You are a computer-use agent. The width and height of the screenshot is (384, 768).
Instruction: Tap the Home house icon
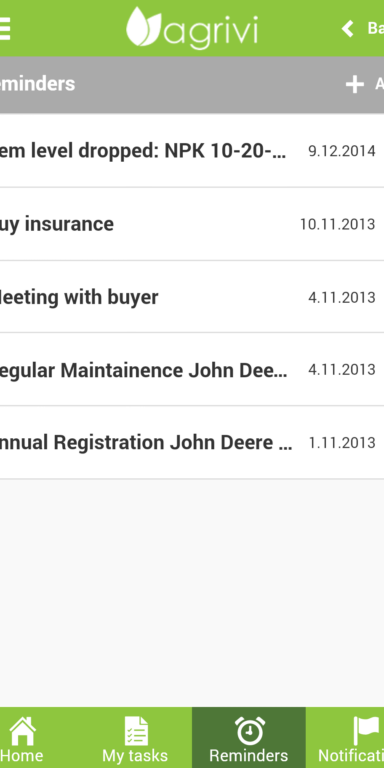pyautogui.click(x=23, y=731)
